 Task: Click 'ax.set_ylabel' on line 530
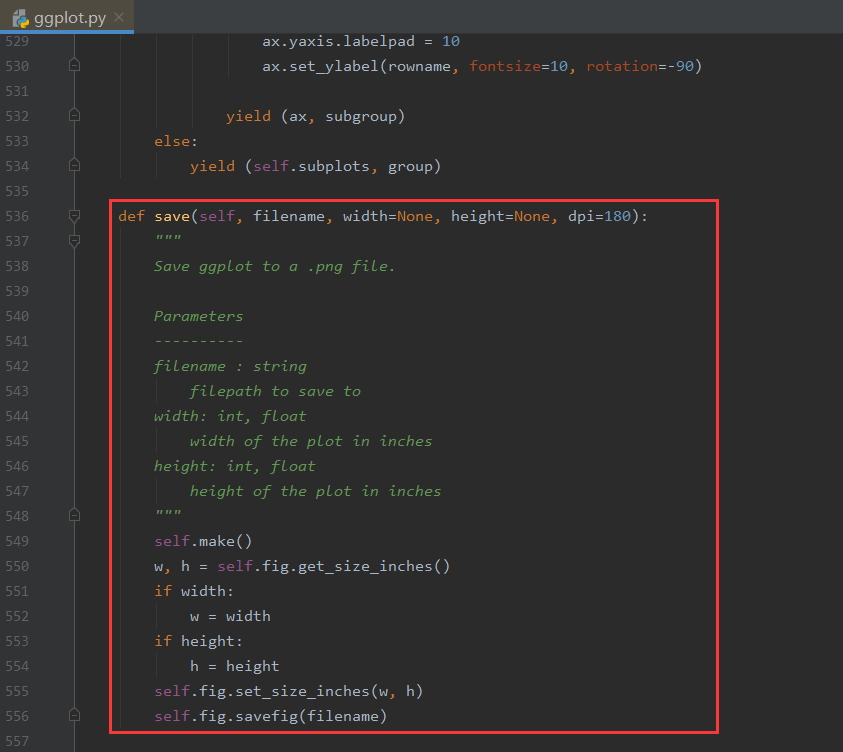(x=320, y=66)
